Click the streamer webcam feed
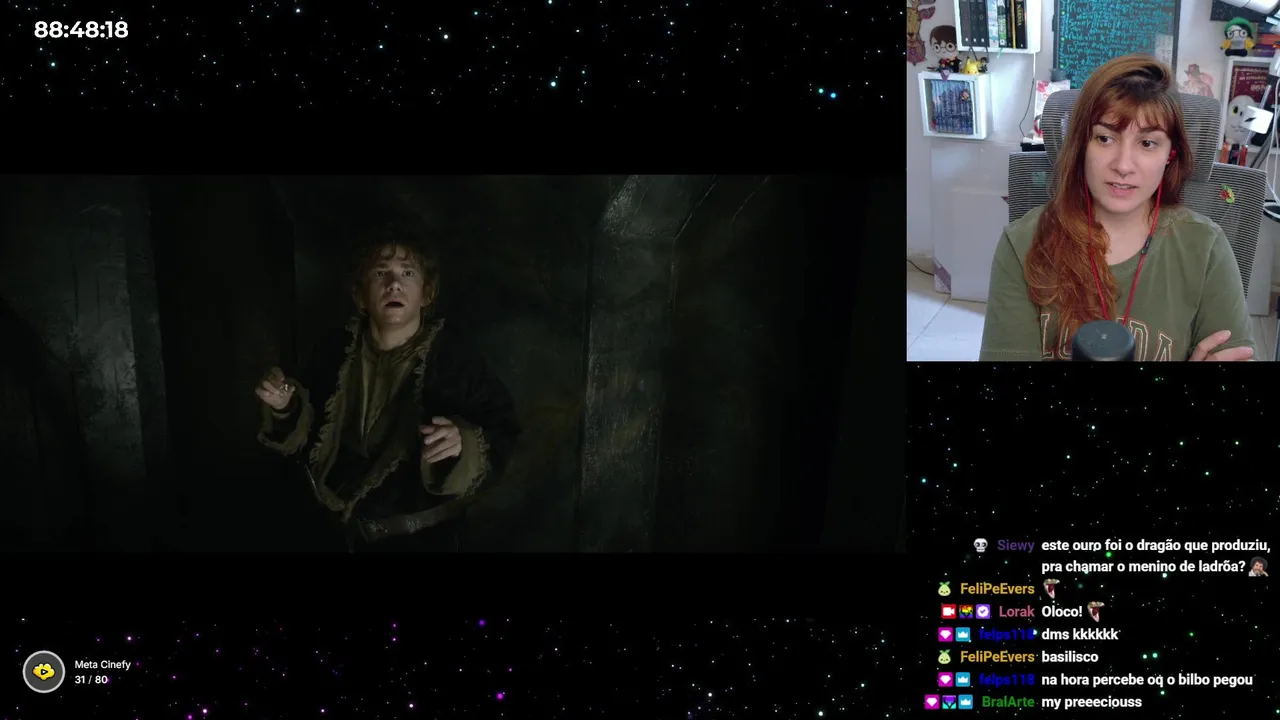 [x=1093, y=180]
